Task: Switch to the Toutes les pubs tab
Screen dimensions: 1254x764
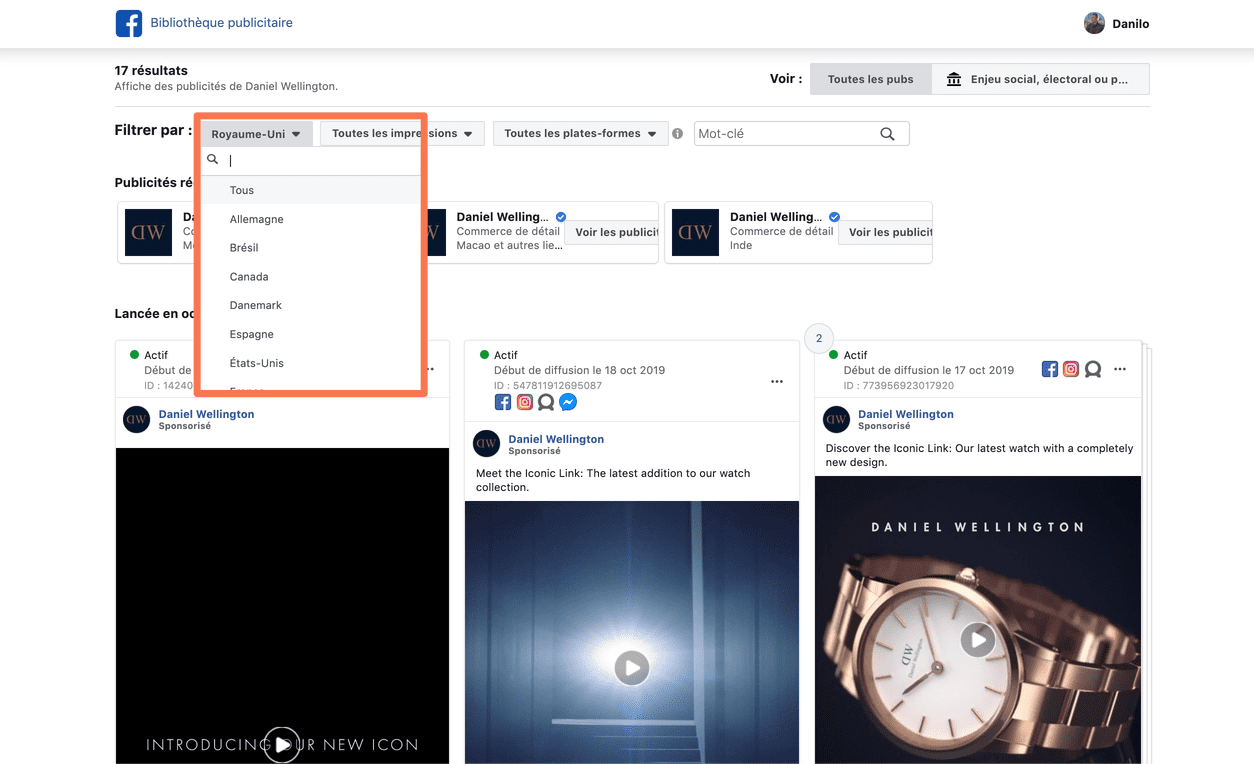Action: (x=870, y=79)
